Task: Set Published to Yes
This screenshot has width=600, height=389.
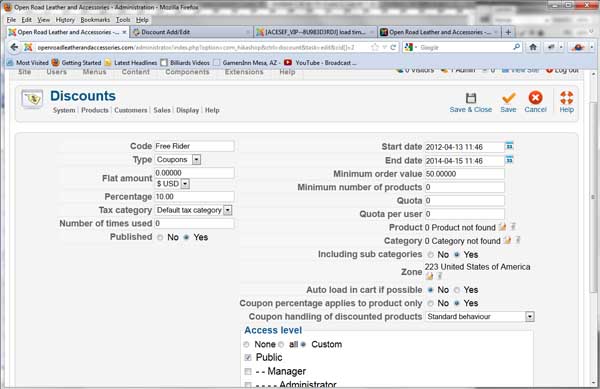Action: coord(186,238)
